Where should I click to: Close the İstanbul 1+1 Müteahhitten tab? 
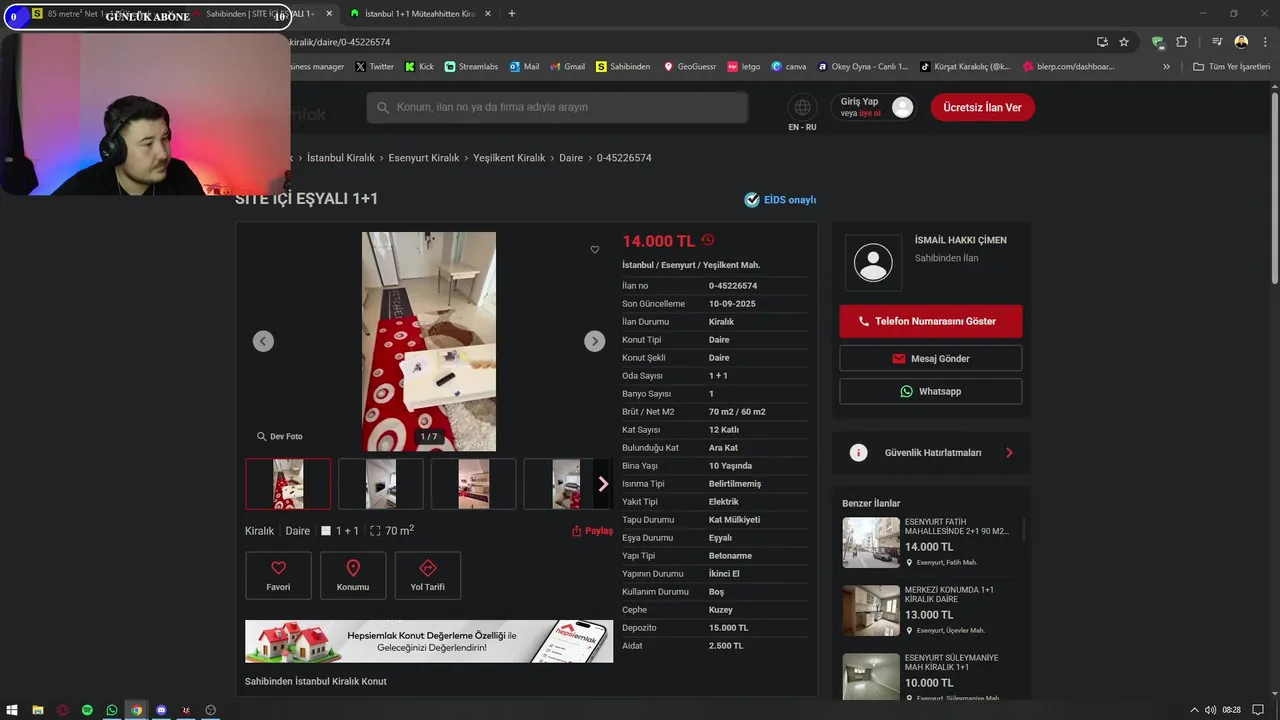pyautogui.click(x=487, y=14)
